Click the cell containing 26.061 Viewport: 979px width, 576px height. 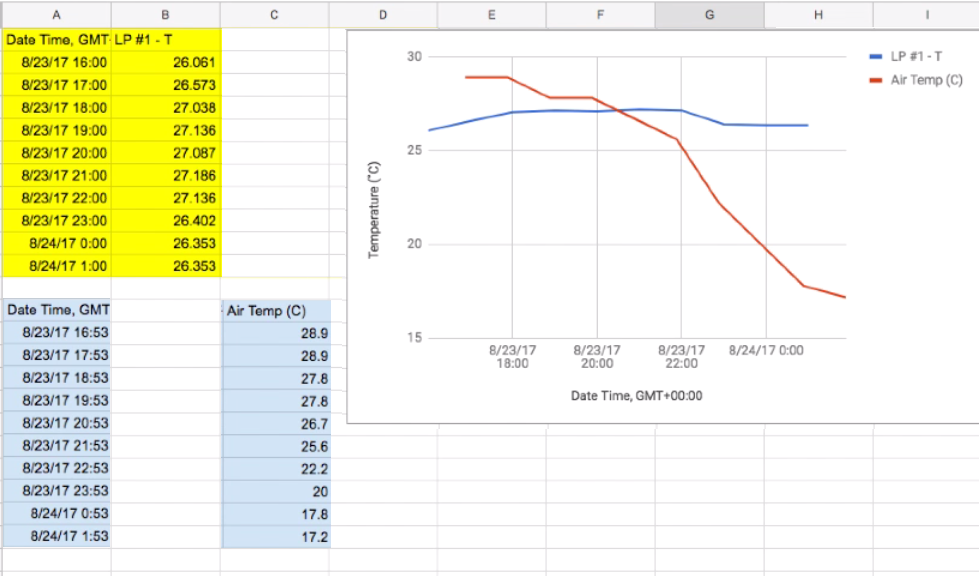(165, 62)
